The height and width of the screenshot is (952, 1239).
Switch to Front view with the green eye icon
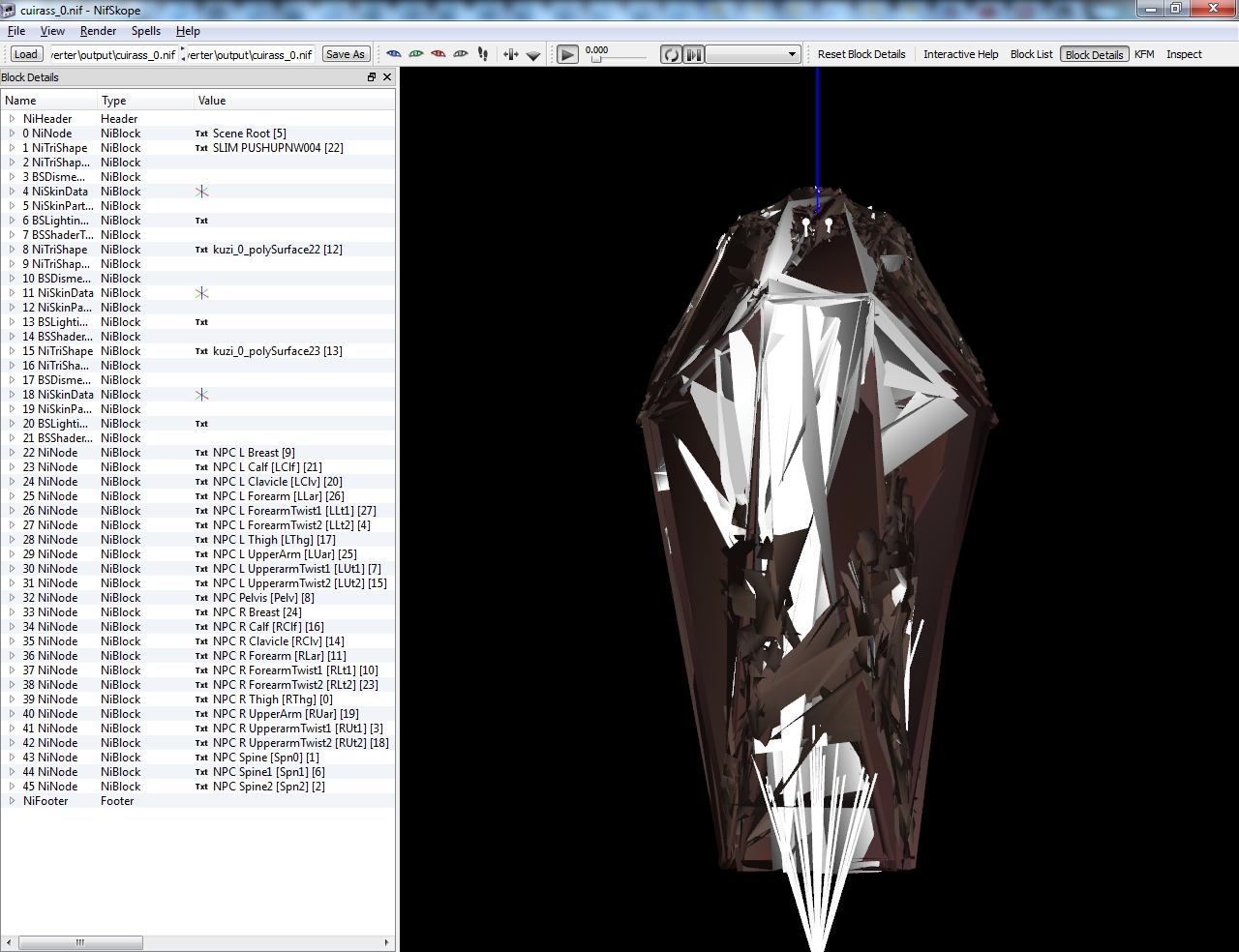click(x=416, y=54)
